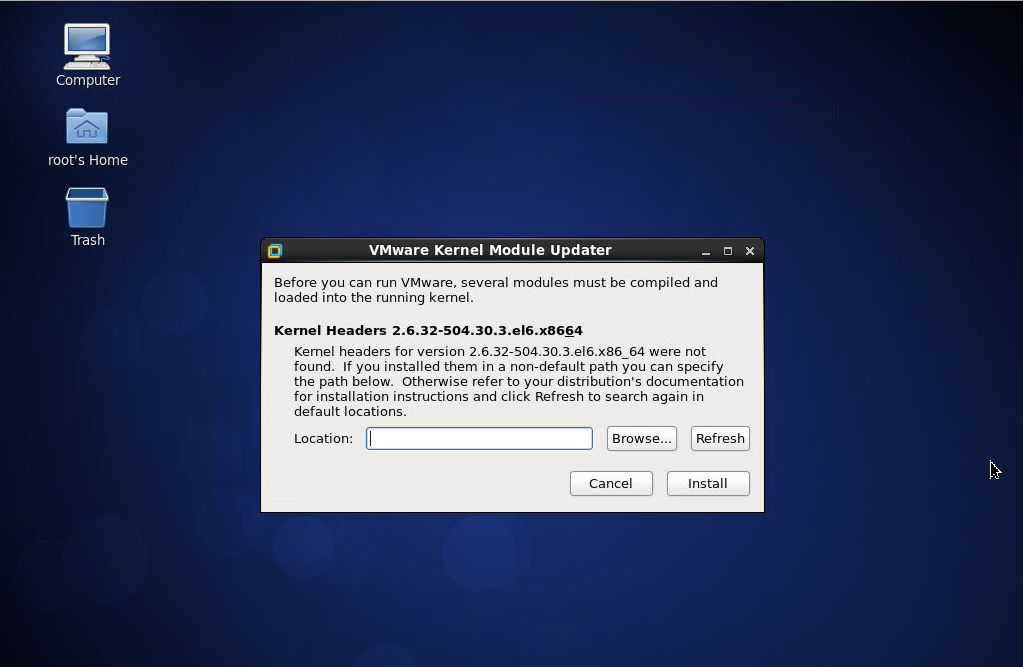Image resolution: width=1023 pixels, height=667 pixels.
Task: Close the VMware Kernel Module Updater dialog
Action: (x=750, y=251)
